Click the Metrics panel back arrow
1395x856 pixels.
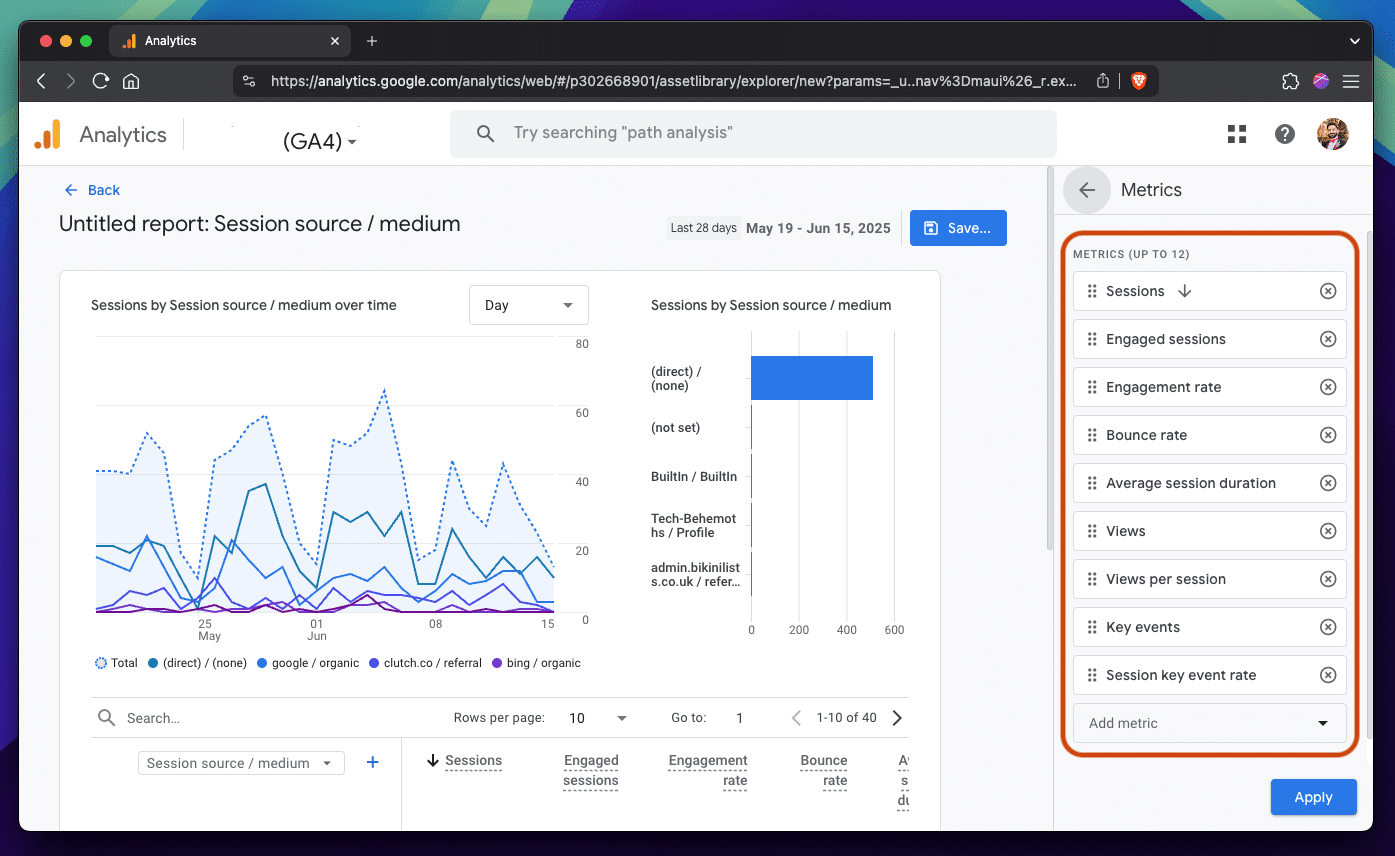1087,190
